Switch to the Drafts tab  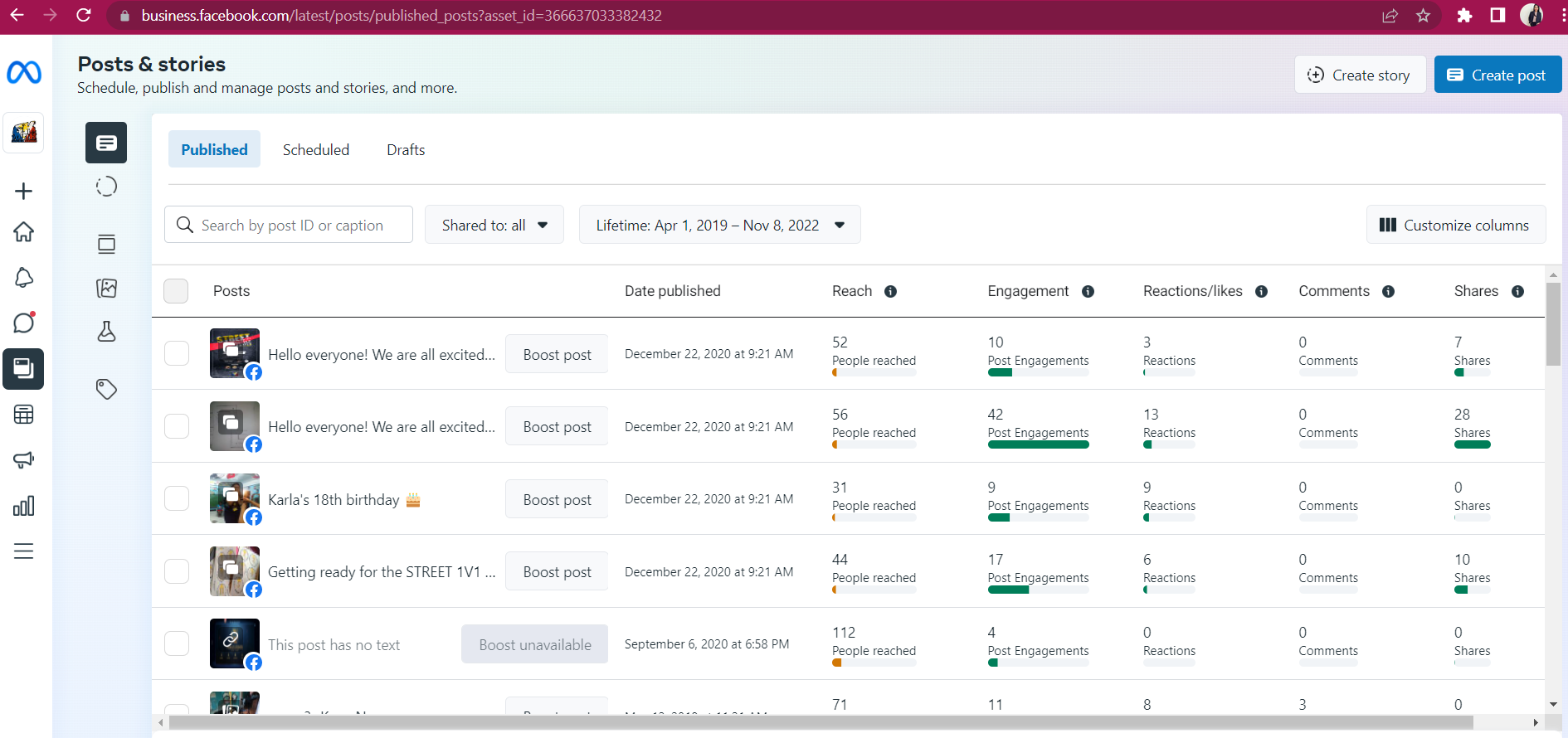(x=406, y=150)
